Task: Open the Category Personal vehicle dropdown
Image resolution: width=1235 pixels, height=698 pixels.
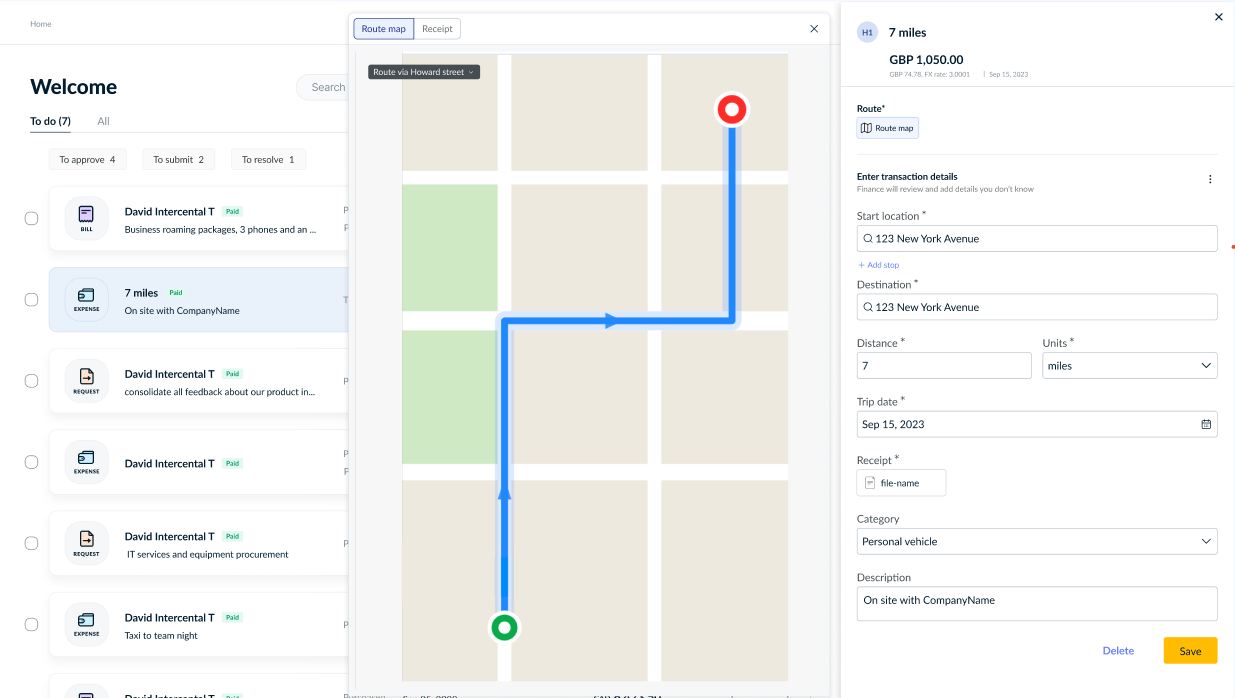Action: pyautogui.click(x=1037, y=541)
